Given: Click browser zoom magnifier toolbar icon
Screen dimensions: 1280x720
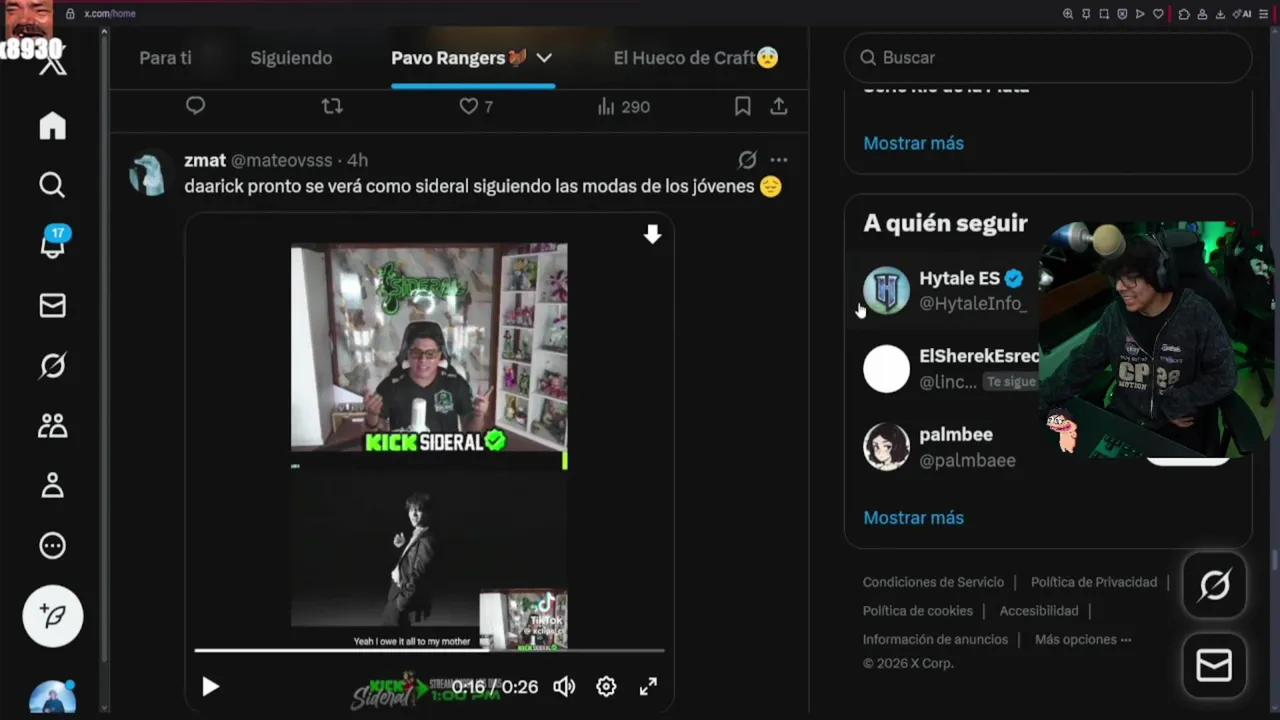Looking at the screenshot, I should pos(1068,13).
